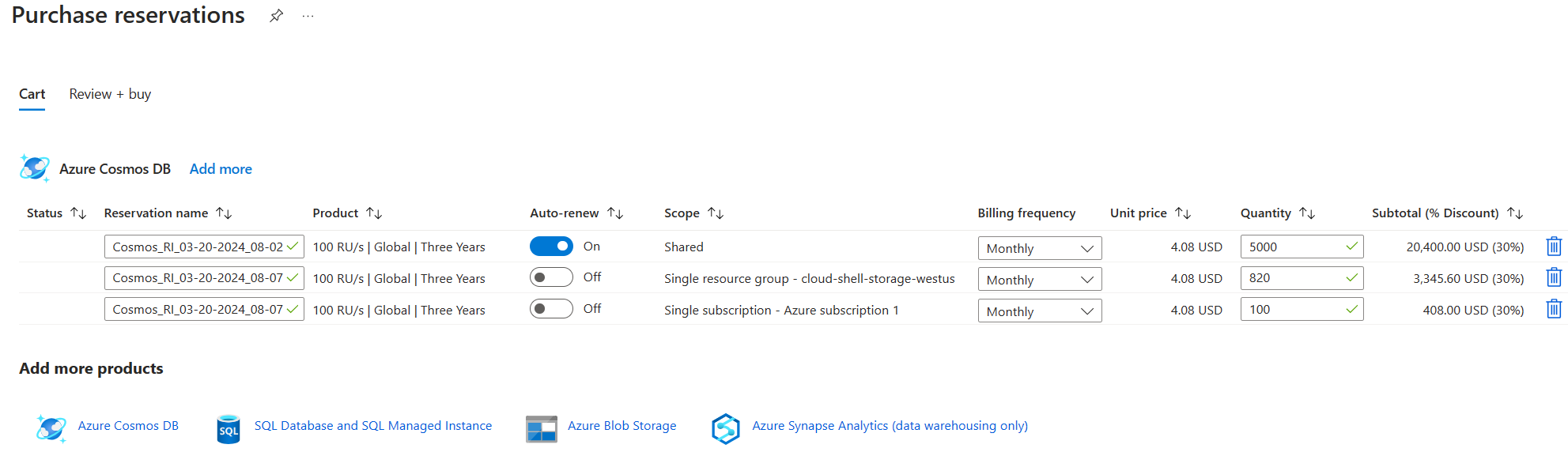Image resolution: width=1568 pixels, height=452 pixels.
Task: Delete the 820 quantity reservation row
Action: pos(1553,278)
